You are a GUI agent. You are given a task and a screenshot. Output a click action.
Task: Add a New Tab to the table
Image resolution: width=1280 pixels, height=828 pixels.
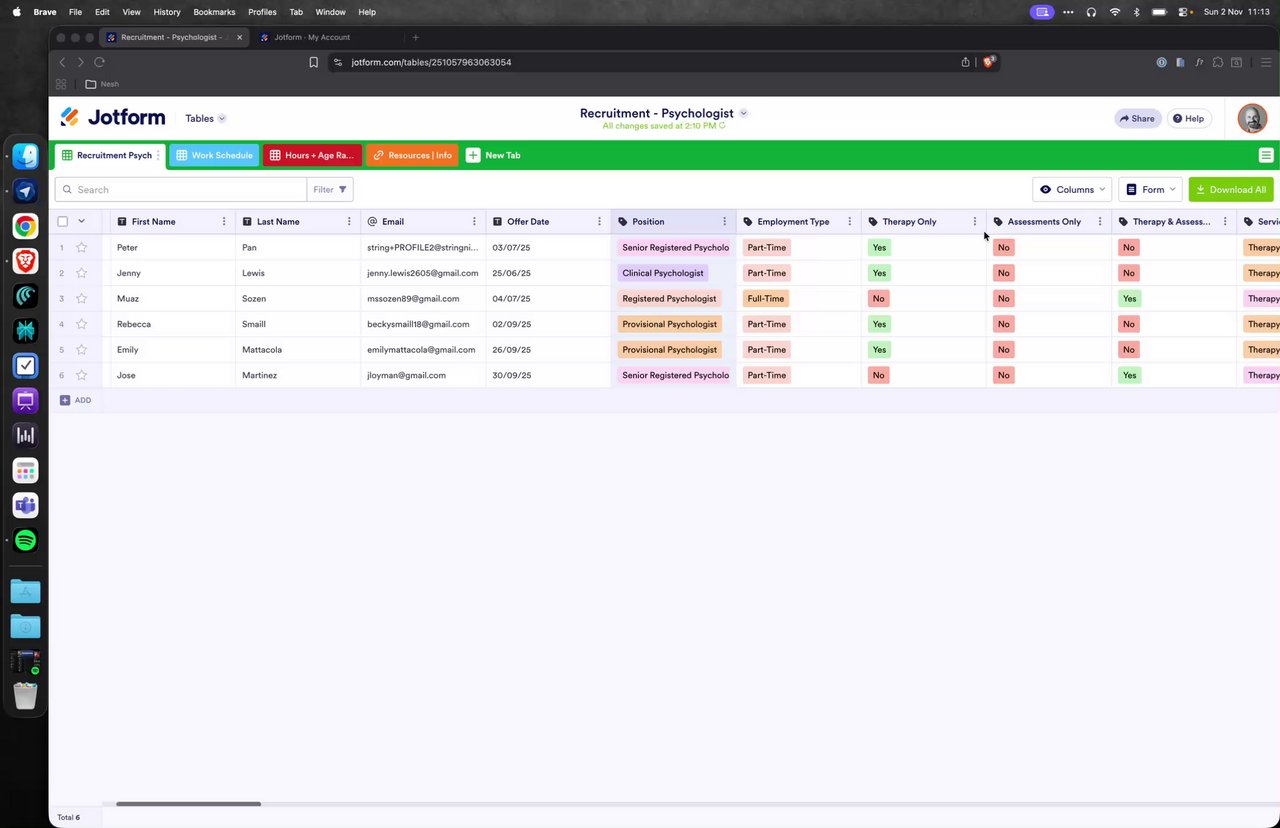pyautogui.click(x=493, y=155)
